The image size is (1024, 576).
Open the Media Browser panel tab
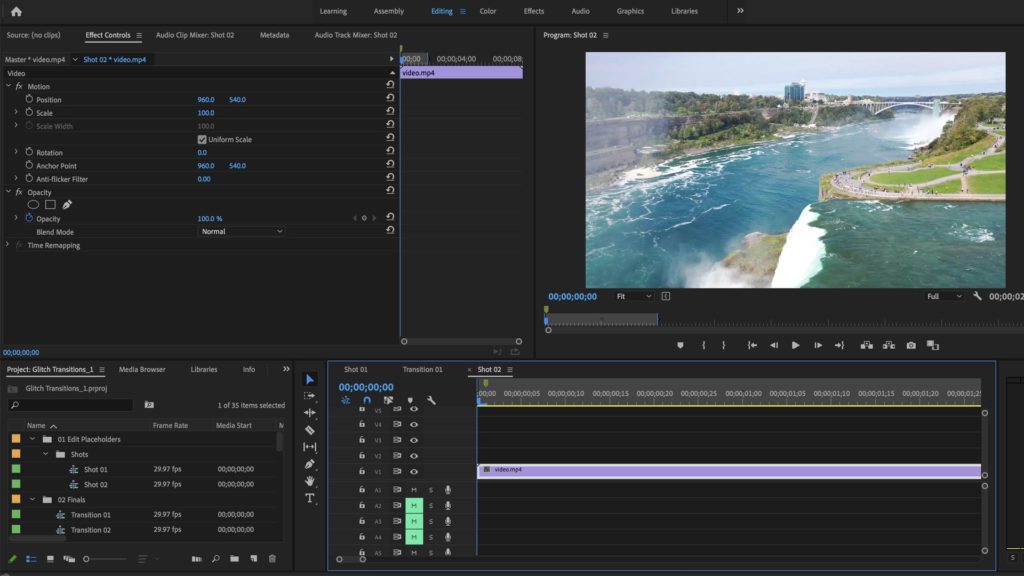point(142,370)
